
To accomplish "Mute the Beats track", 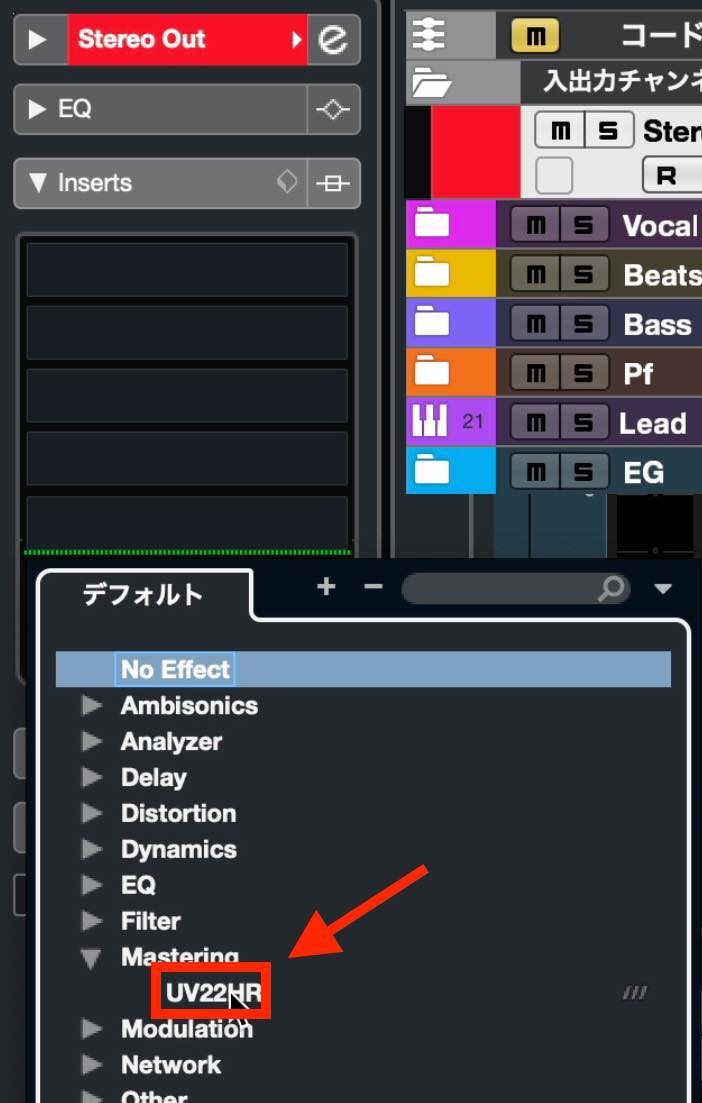I will pyautogui.click(x=535, y=274).
